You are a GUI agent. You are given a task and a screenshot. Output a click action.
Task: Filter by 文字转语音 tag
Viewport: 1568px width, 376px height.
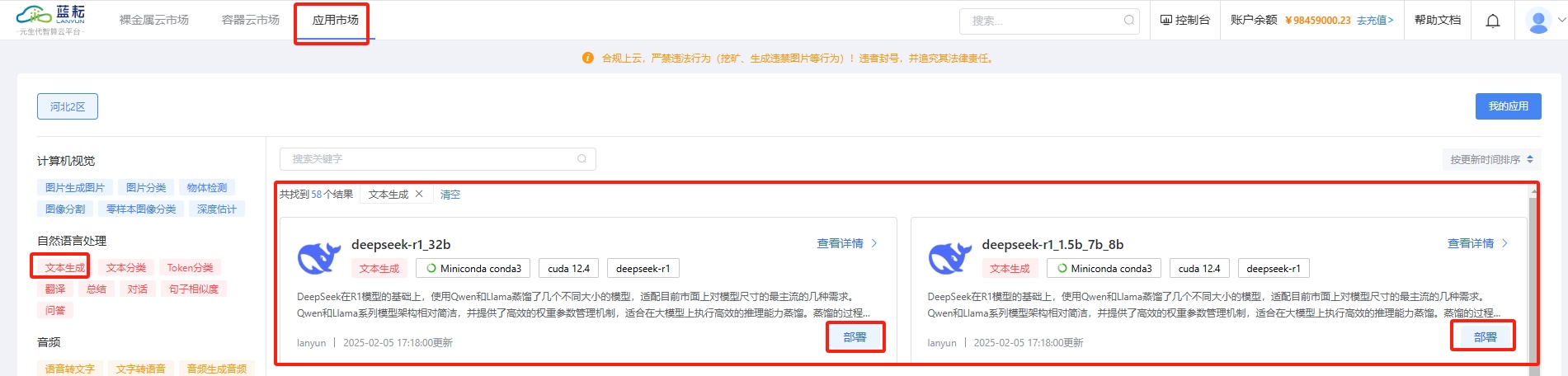point(141,369)
